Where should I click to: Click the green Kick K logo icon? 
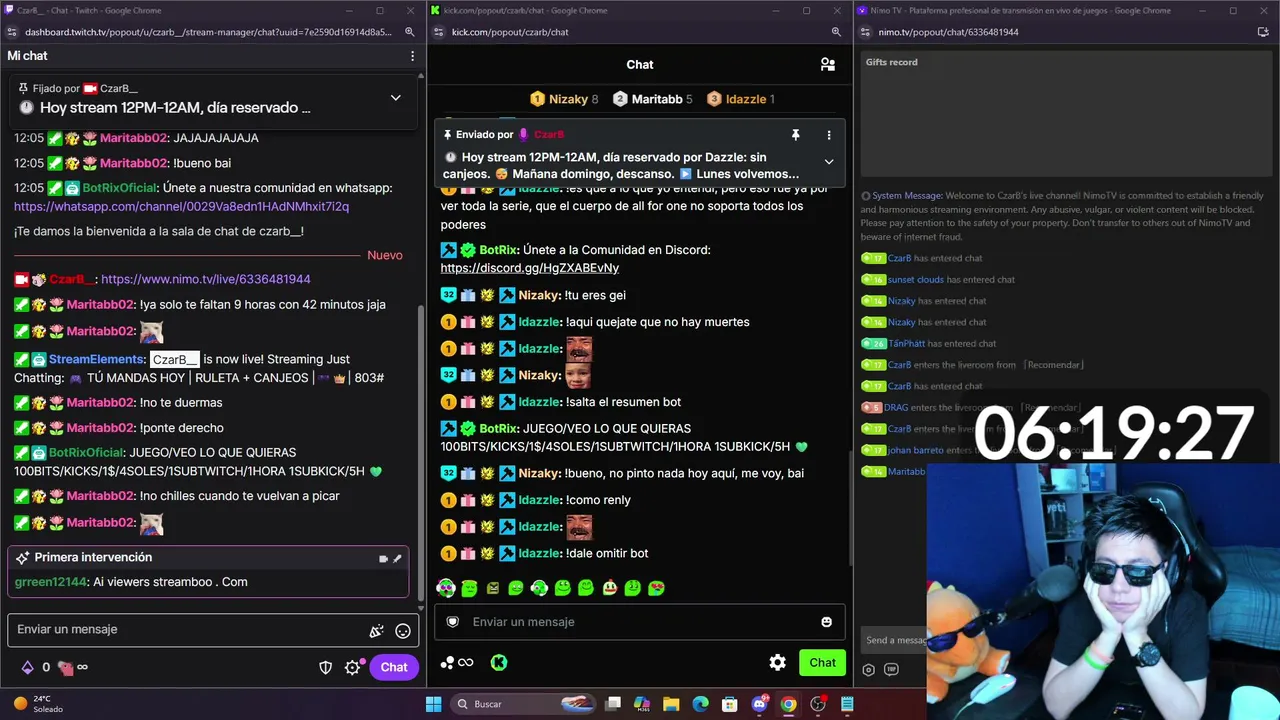click(498, 662)
